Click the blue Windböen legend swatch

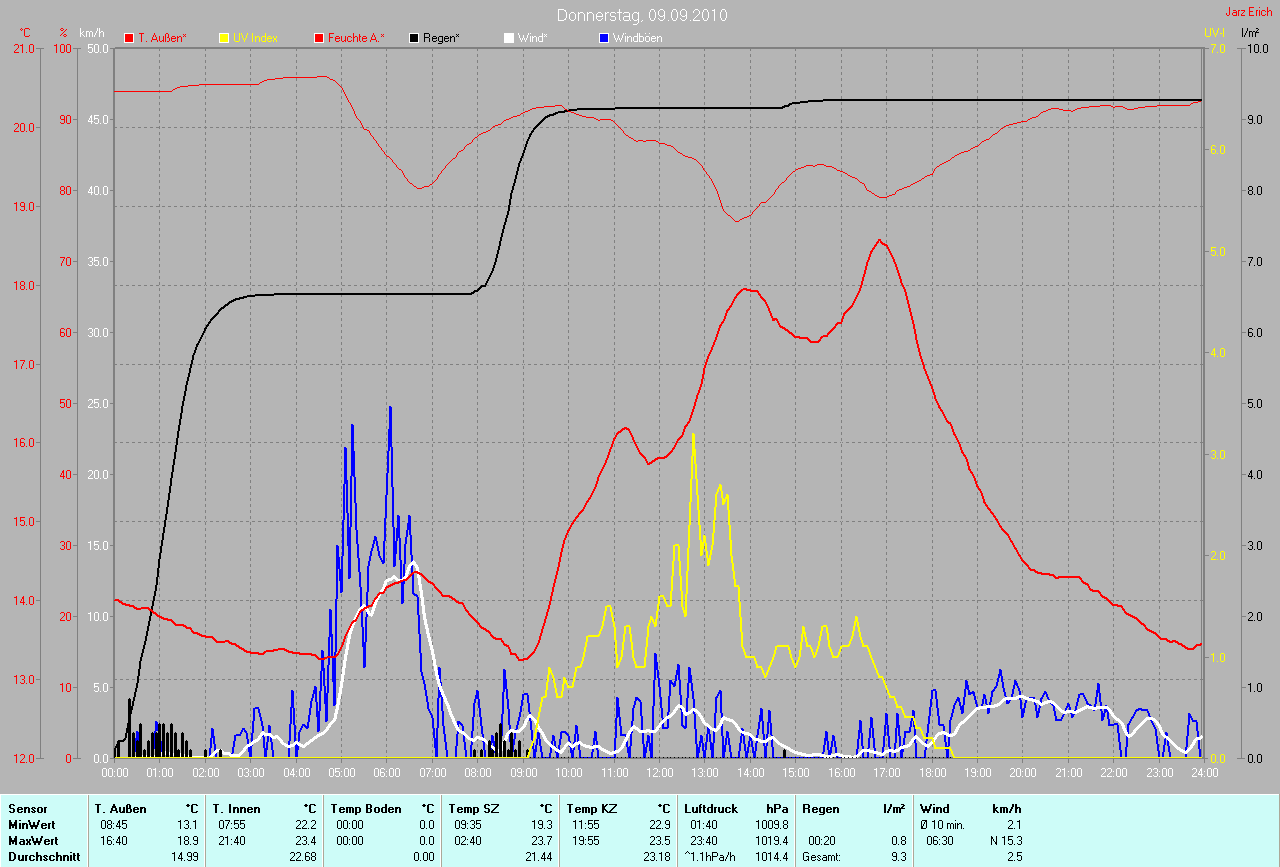pyautogui.click(x=604, y=38)
